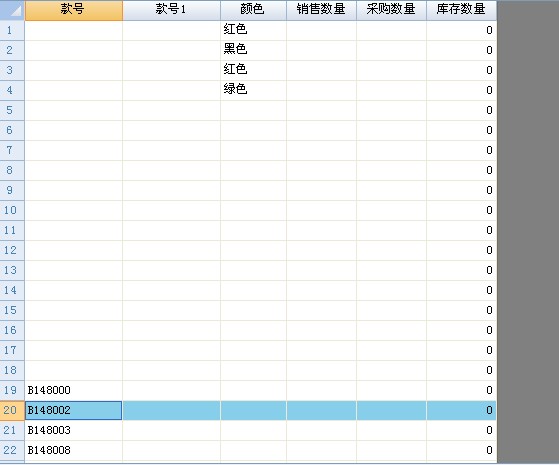The height and width of the screenshot is (465, 559).
Task: Click the 库存数量 cell in row 22
Action: [x=461, y=450]
